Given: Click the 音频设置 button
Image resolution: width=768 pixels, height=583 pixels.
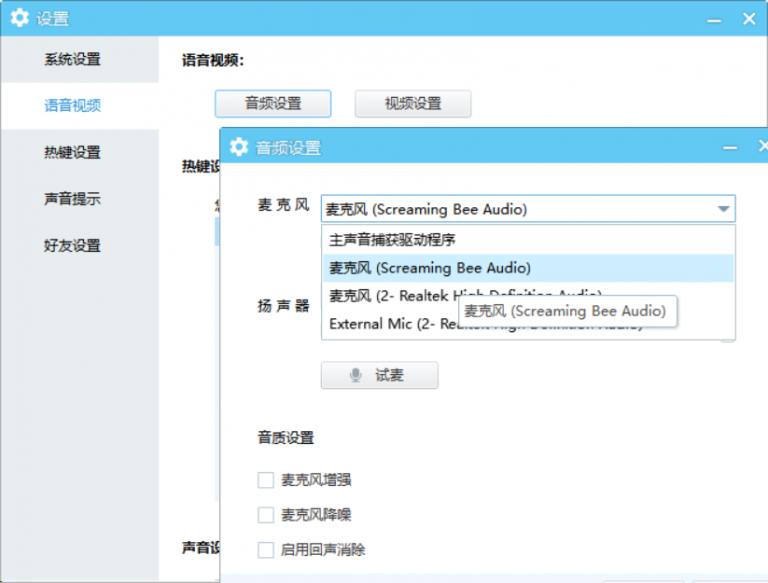Looking at the screenshot, I should (273, 103).
